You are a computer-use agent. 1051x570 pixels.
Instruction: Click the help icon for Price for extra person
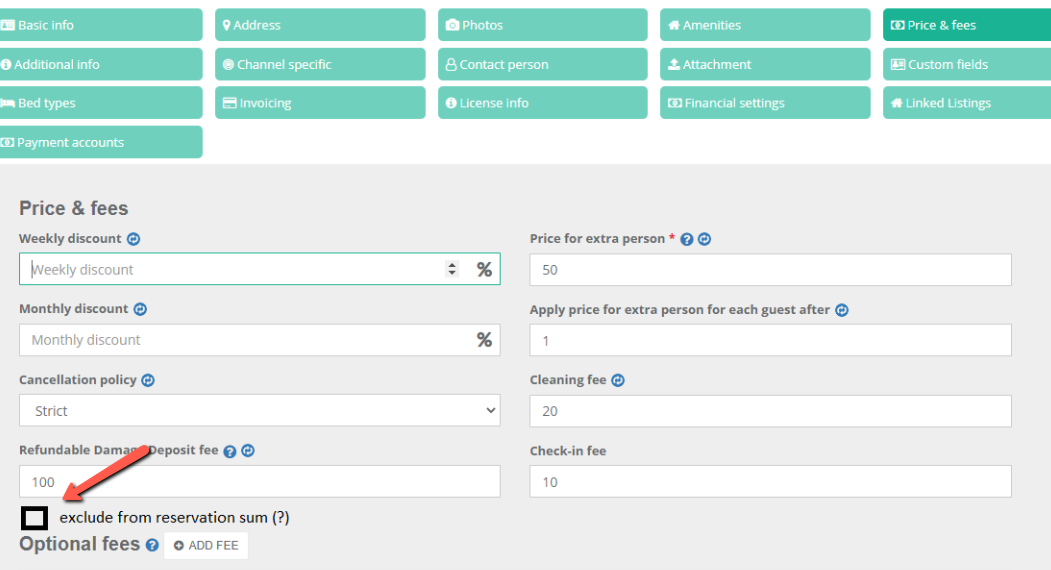686,239
